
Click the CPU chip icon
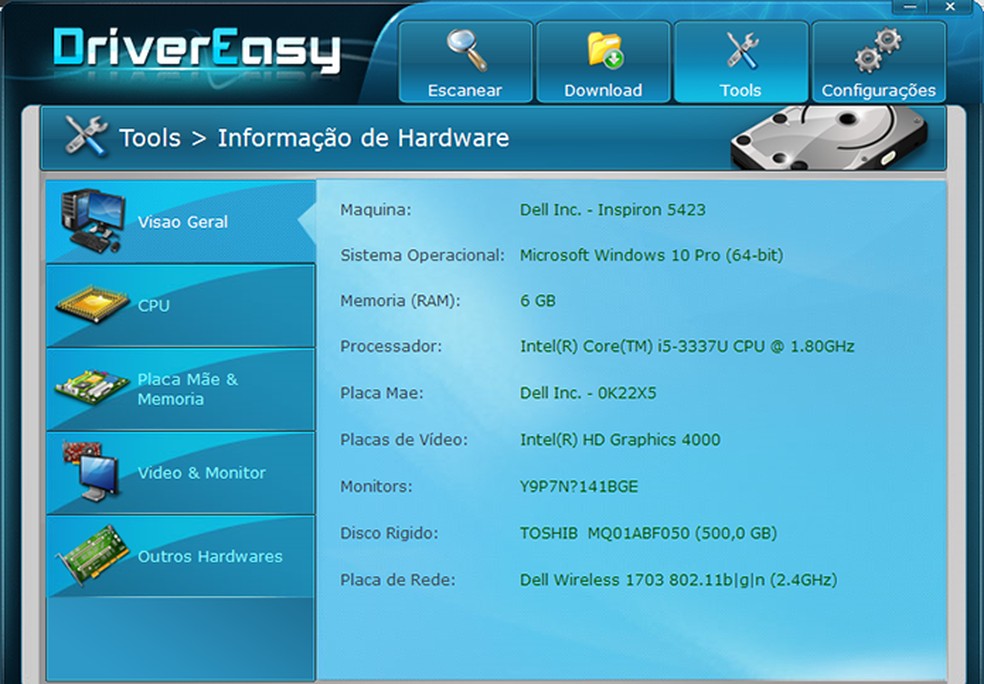(93, 304)
